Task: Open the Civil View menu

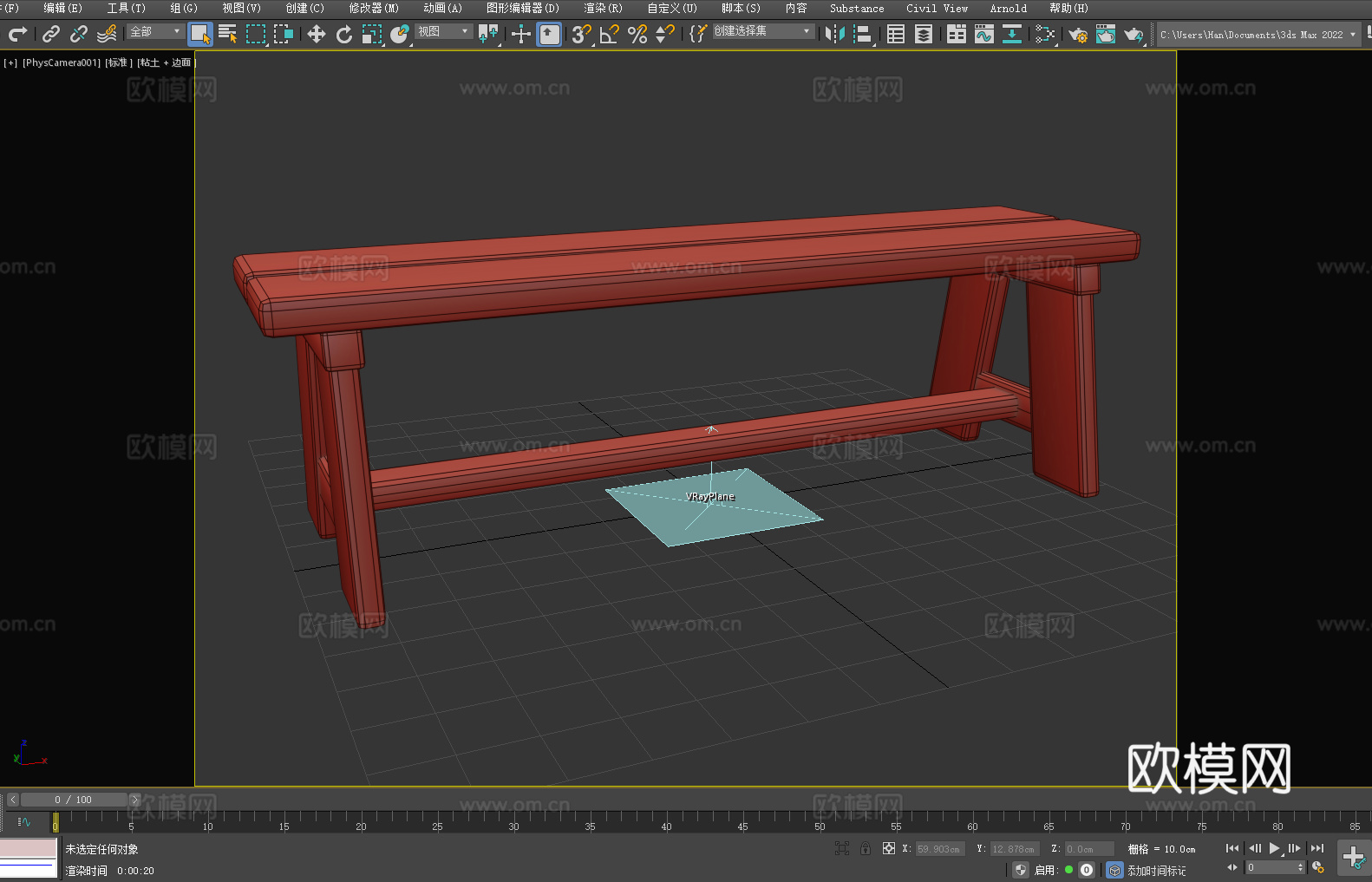Action: (938, 8)
